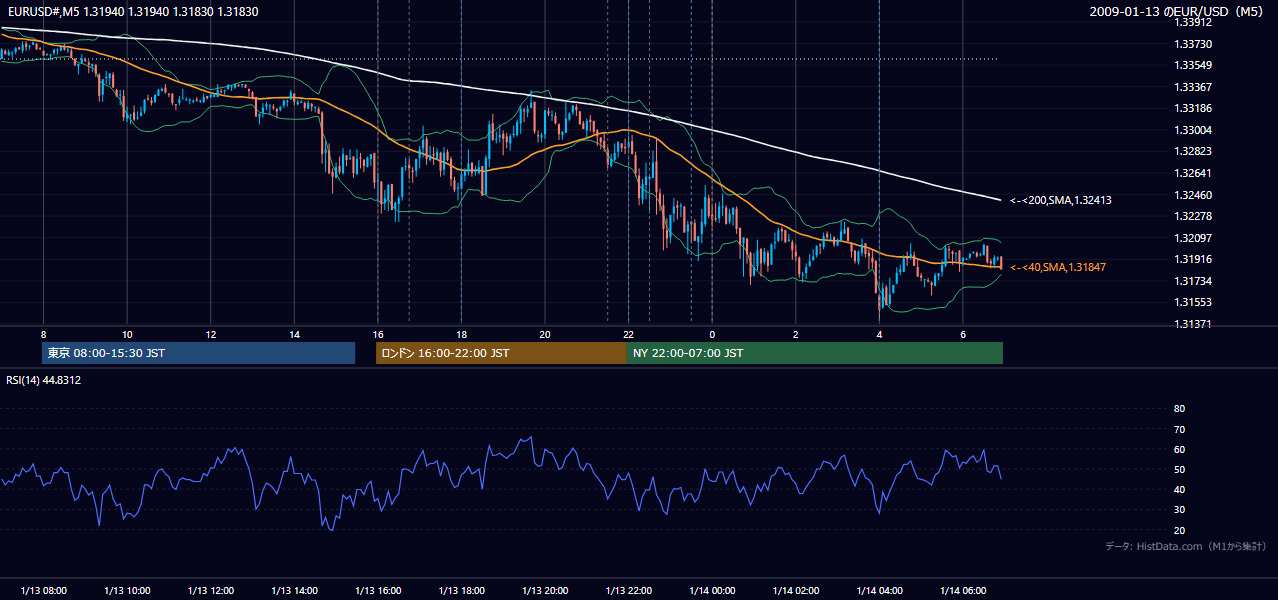The height and width of the screenshot is (600, 1278).
Task: Click the HistData.com data source credit
Action: coord(1186,546)
